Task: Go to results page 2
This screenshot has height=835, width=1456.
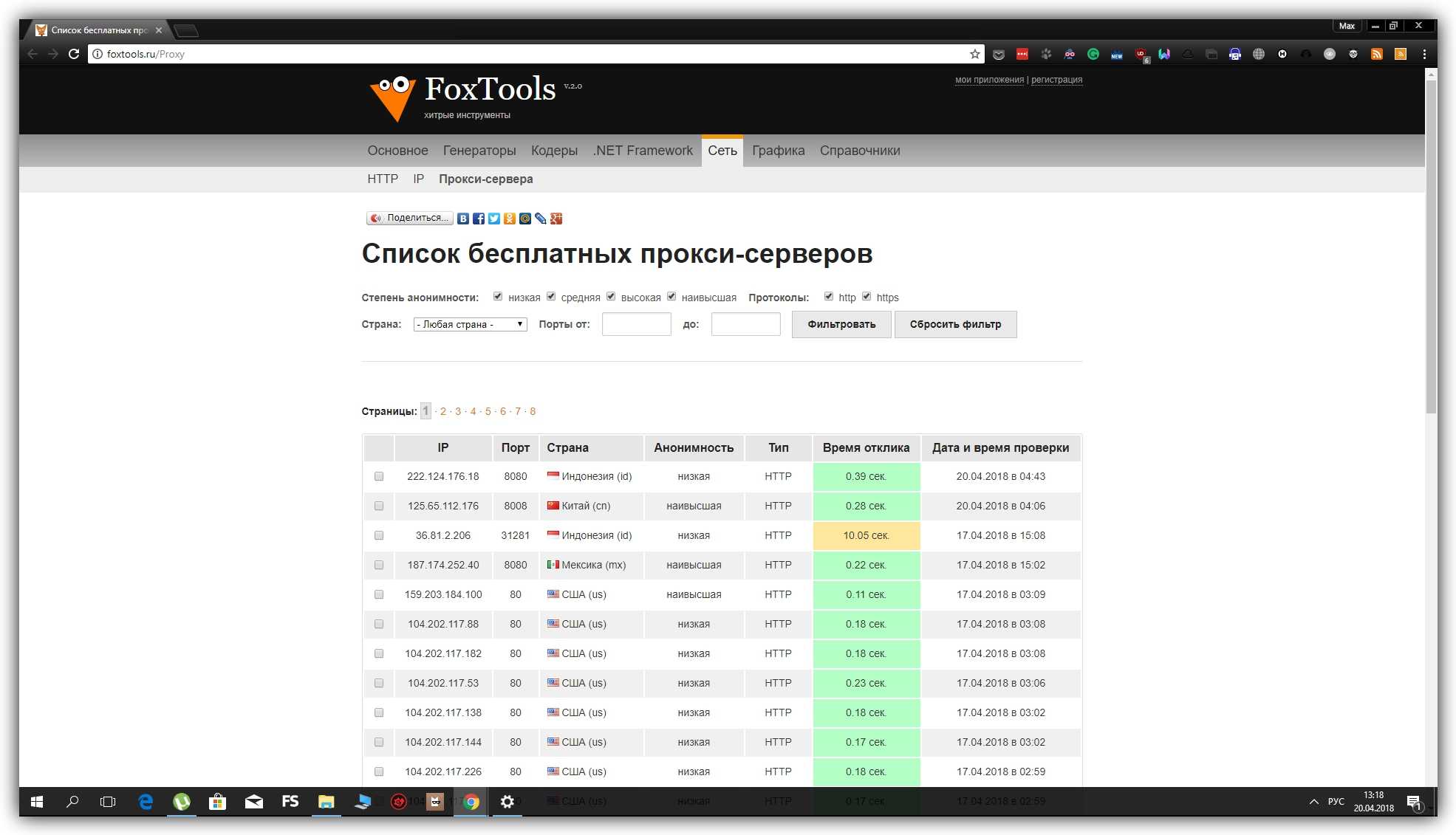Action: tap(443, 412)
